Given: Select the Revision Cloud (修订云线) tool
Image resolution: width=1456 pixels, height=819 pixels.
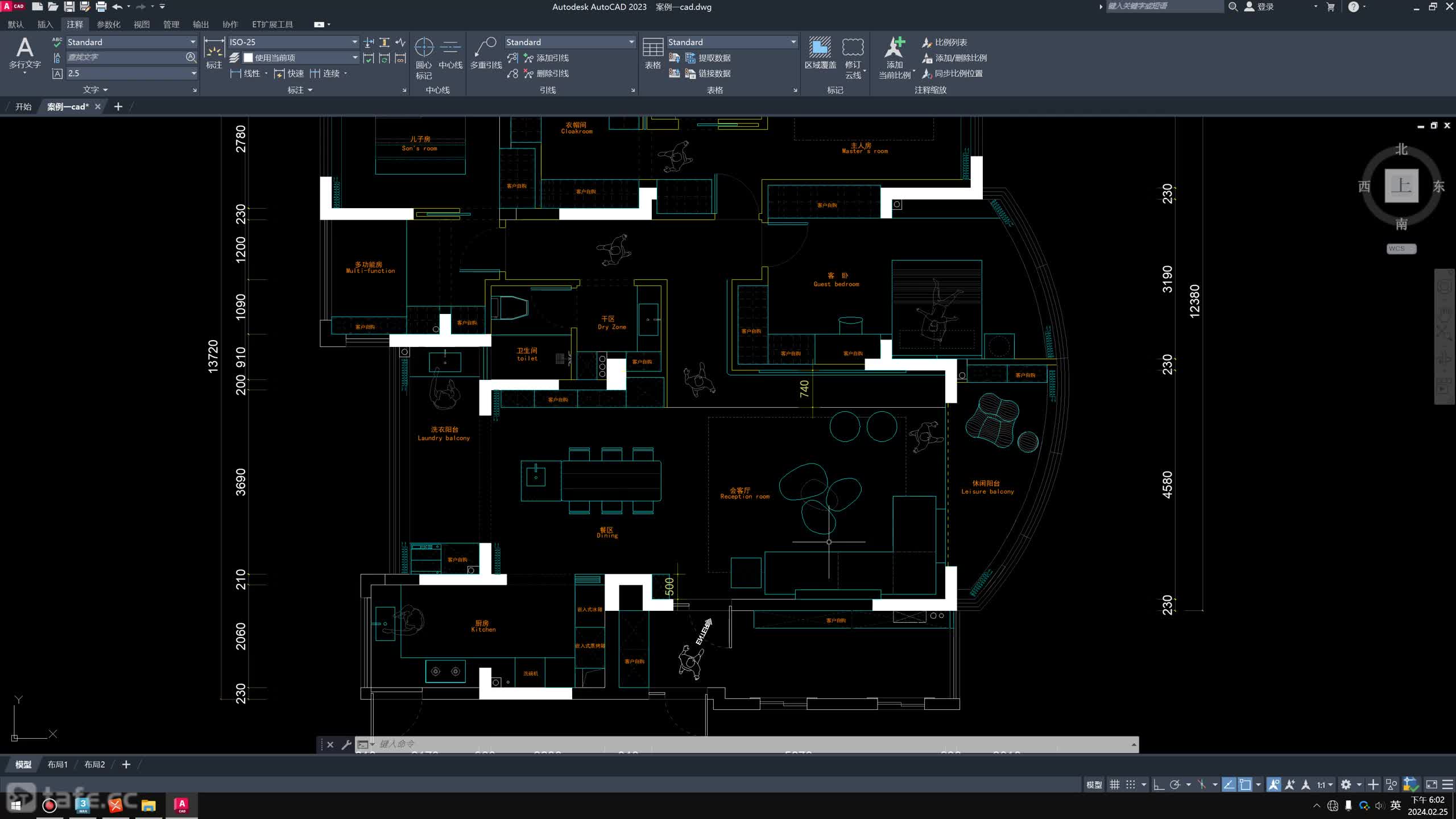Looking at the screenshot, I should [x=853, y=58].
